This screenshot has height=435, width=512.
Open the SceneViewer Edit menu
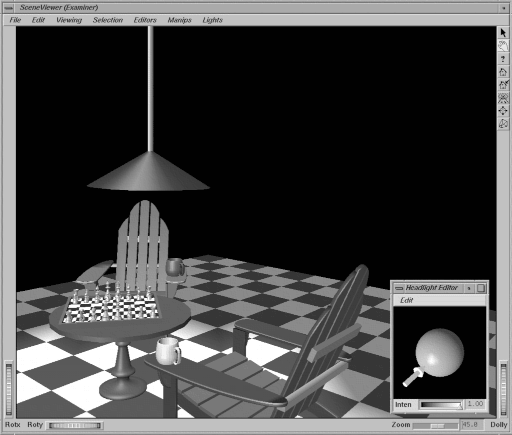pos(38,20)
